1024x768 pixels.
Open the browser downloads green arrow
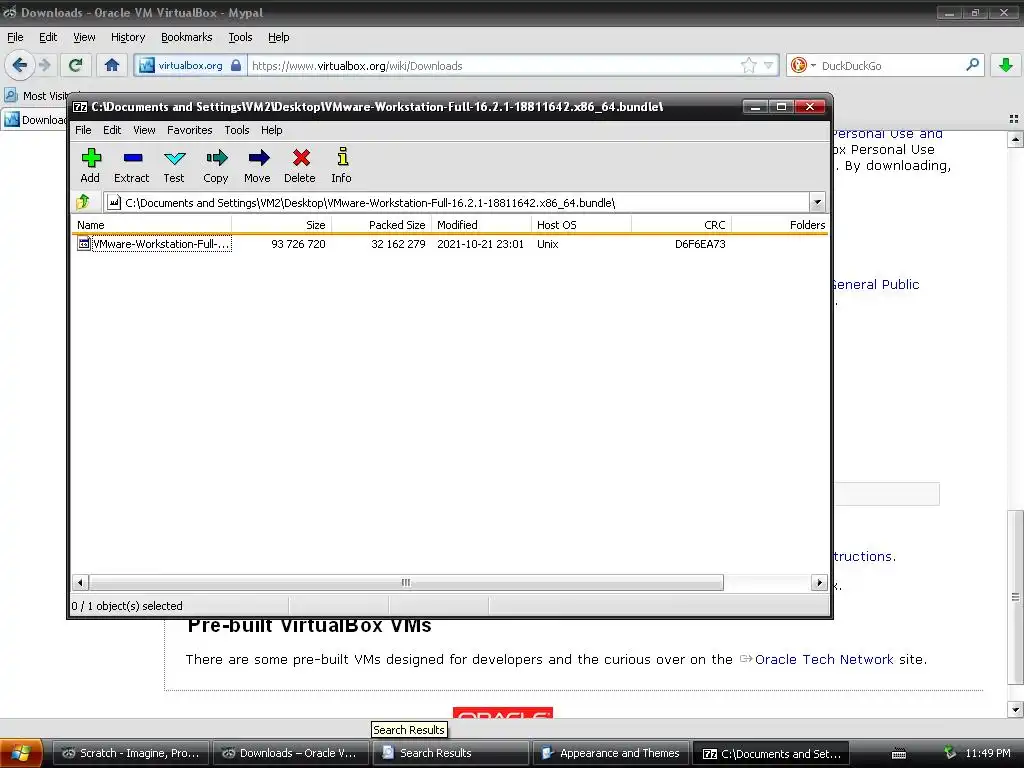1006,65
